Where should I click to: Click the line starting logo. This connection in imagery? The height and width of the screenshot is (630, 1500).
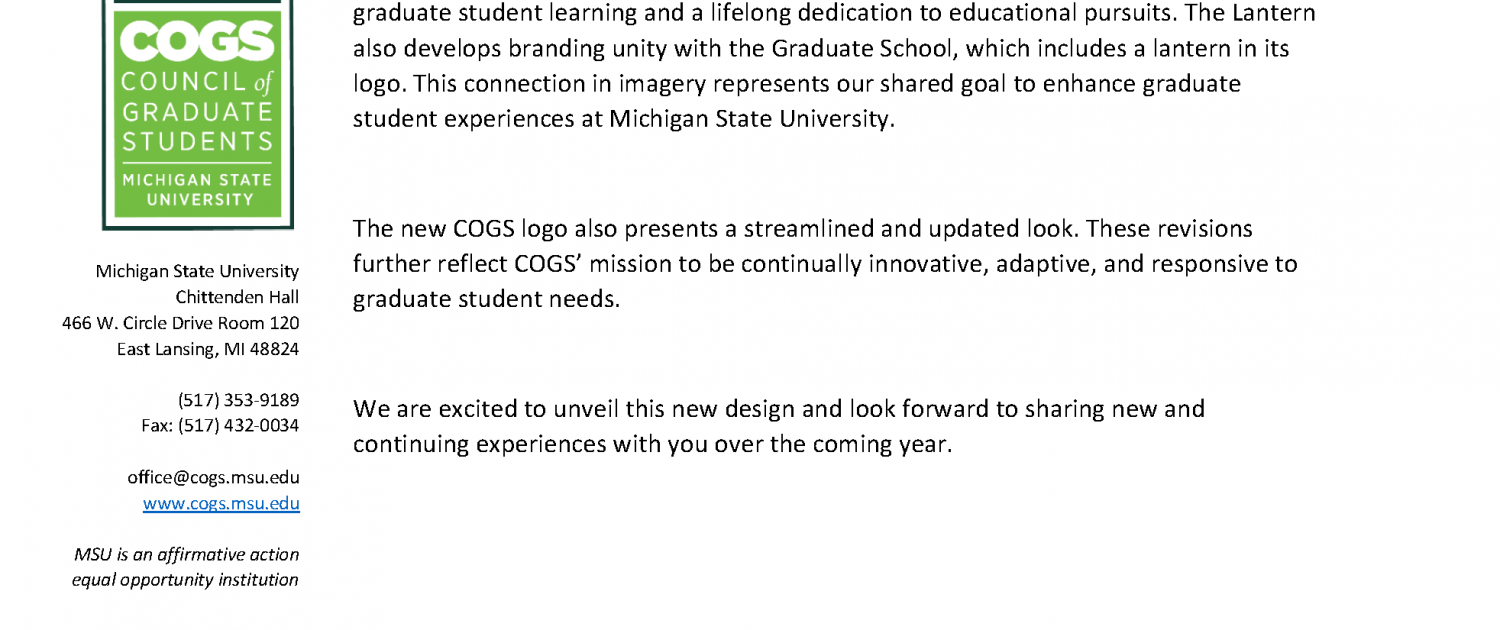(x=797, y=84)
